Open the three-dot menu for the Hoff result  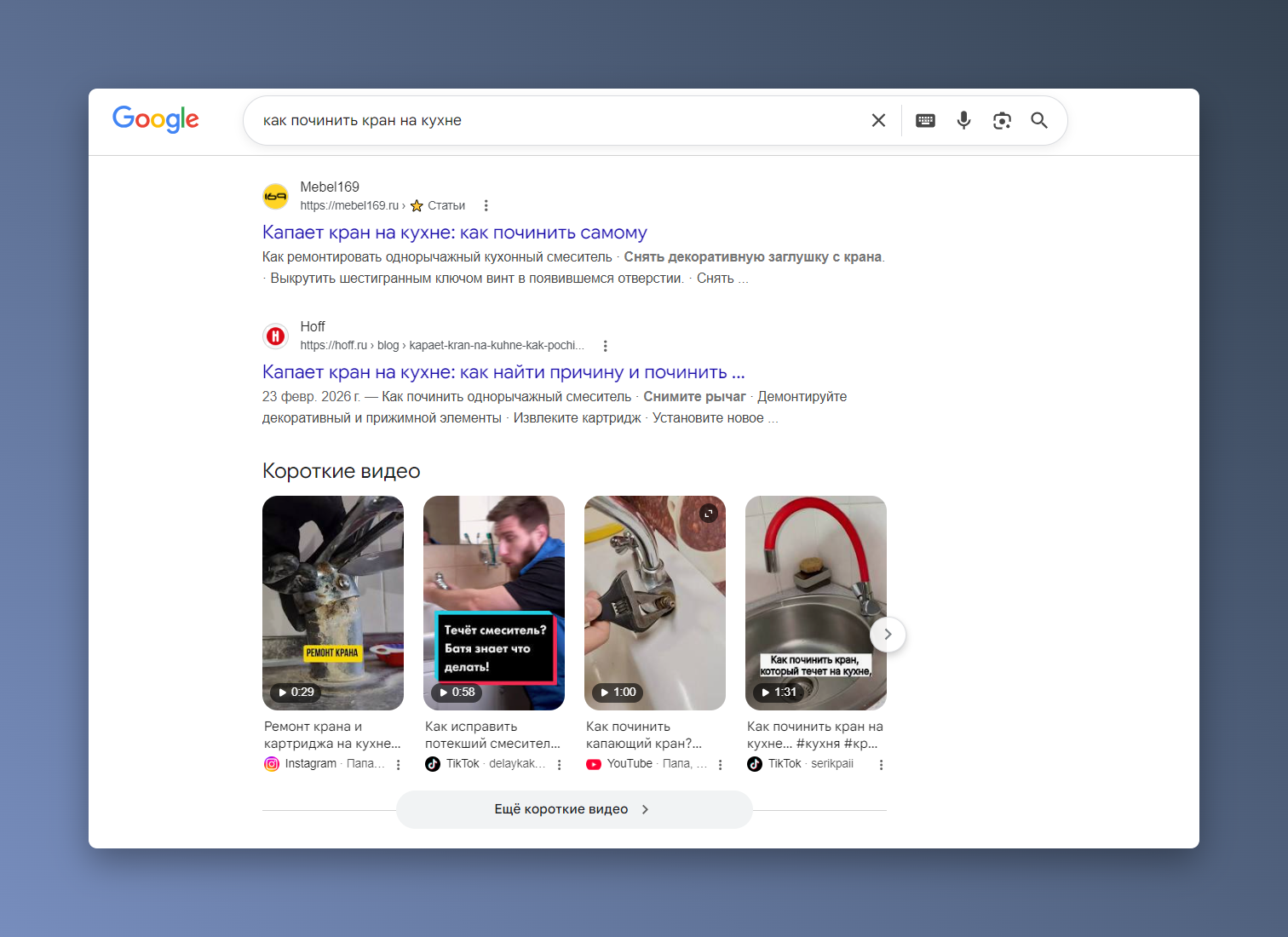click(605, 346)
